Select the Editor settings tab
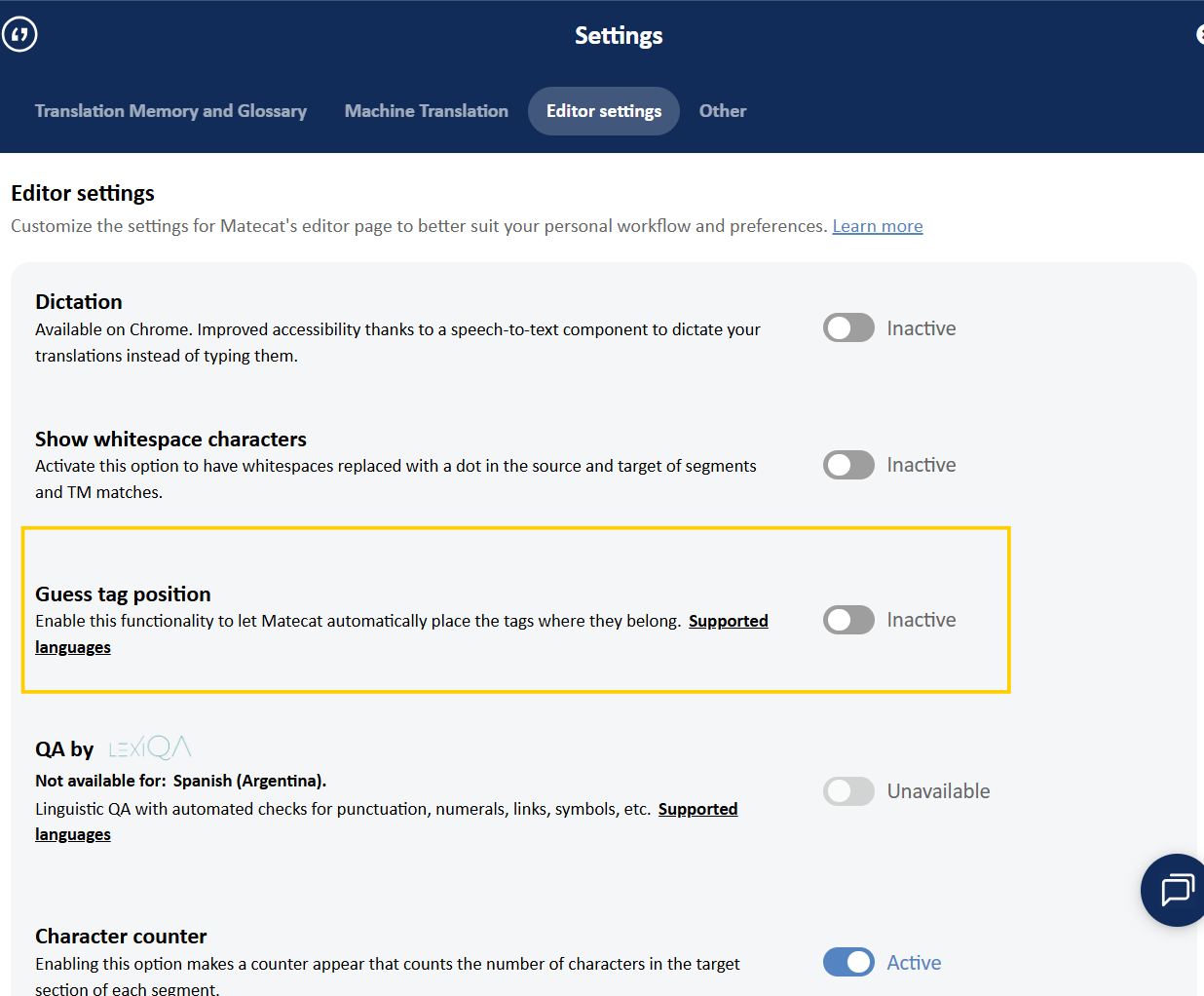The width and height of the screenshot is (1204, 996). point(603,111)
